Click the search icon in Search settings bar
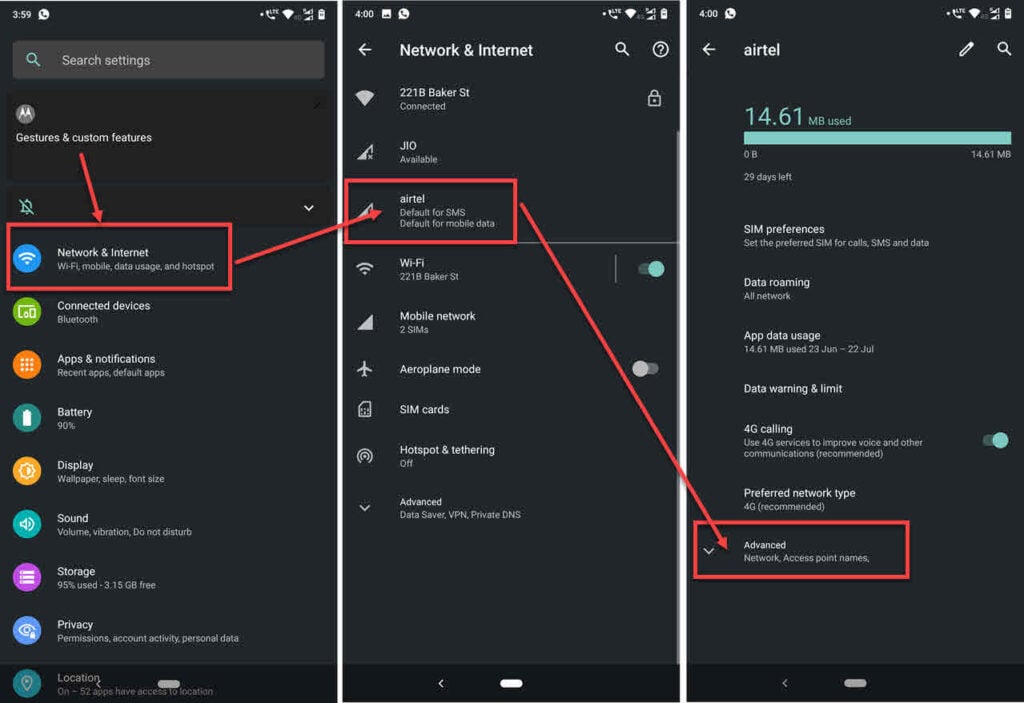Viewport: 1024px width, 703px height. (x=33, y=60)
